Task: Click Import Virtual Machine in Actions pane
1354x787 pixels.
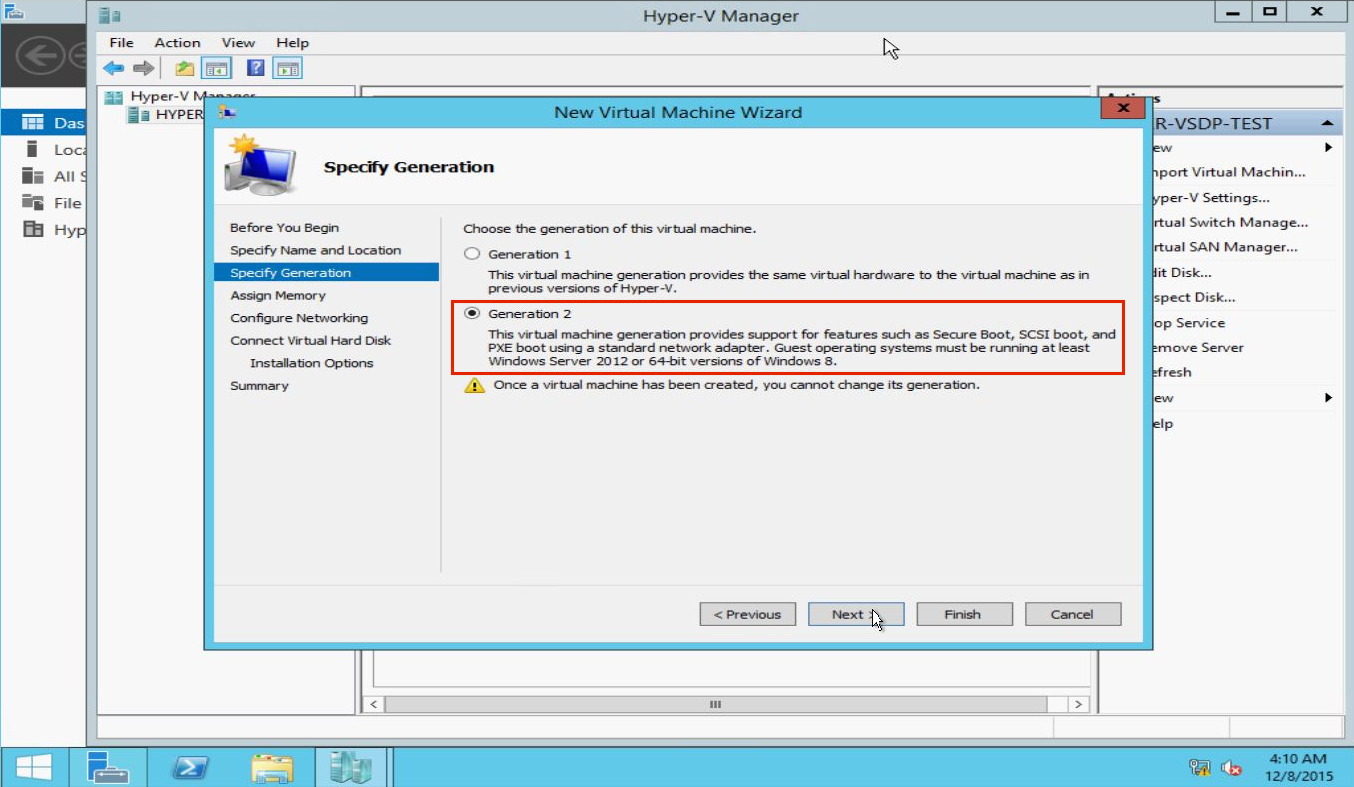Action: [x=1229, y=172]
